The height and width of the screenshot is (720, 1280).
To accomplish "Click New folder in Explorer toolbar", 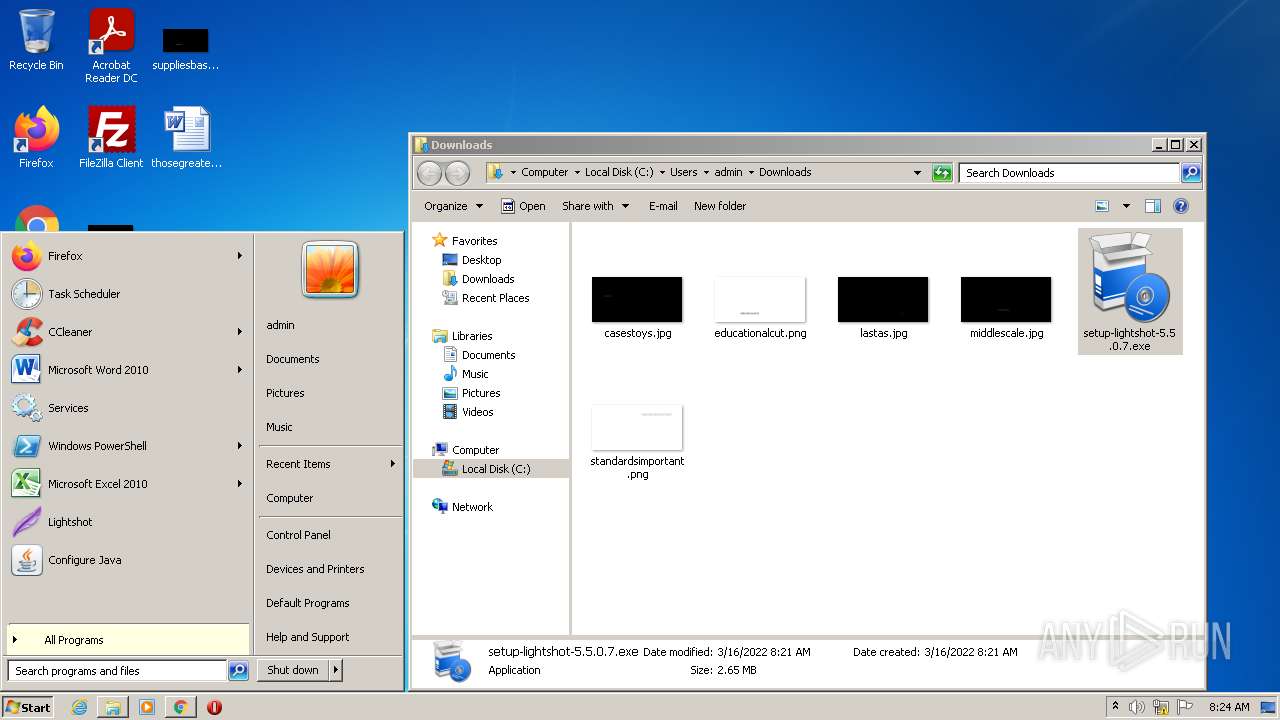I will [720, 206].
